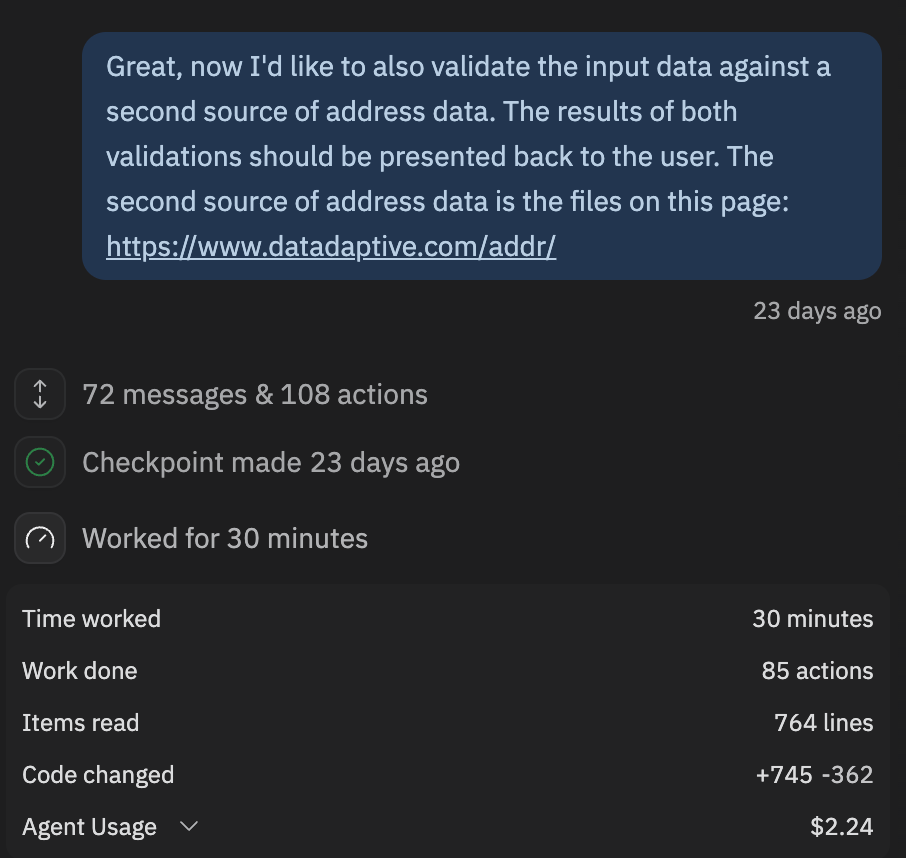This screenshot has width=906, height=858.
Task: Click the '85 actions' value
Action: click(817, 671)
